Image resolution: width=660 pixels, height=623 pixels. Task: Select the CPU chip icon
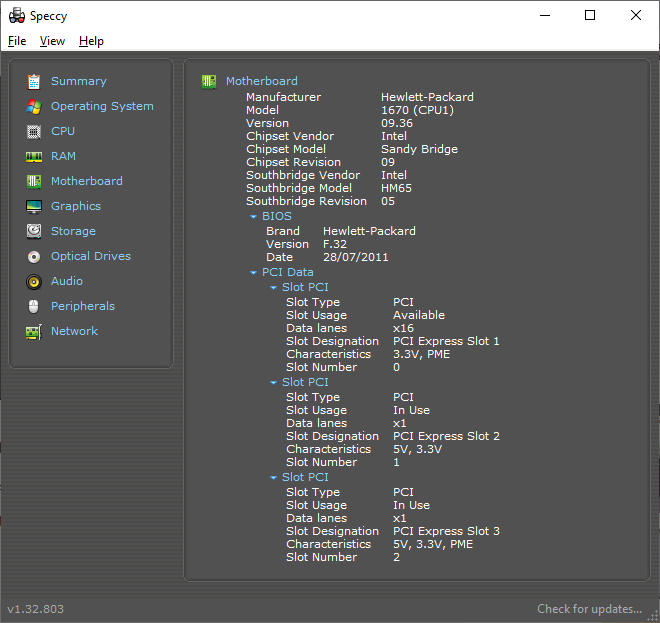[x=34, y=131]
